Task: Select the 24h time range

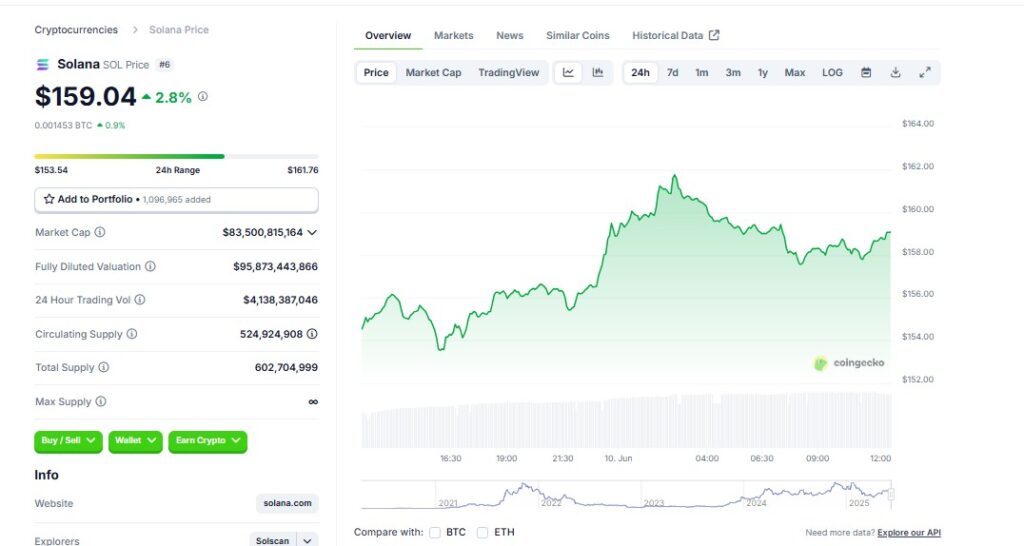Action: pyautogui.click(x=640, y=72)
